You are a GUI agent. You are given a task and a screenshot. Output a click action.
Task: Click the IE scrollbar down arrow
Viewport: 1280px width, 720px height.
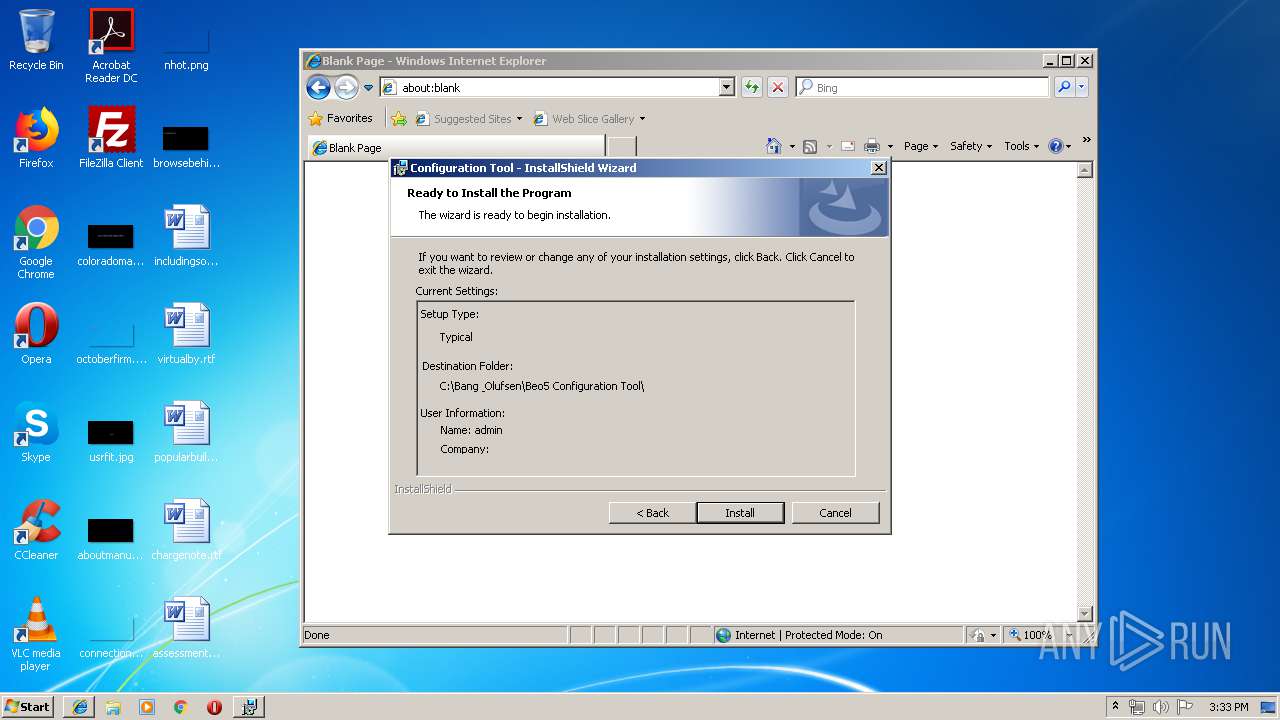click(x=1085, y=613)
